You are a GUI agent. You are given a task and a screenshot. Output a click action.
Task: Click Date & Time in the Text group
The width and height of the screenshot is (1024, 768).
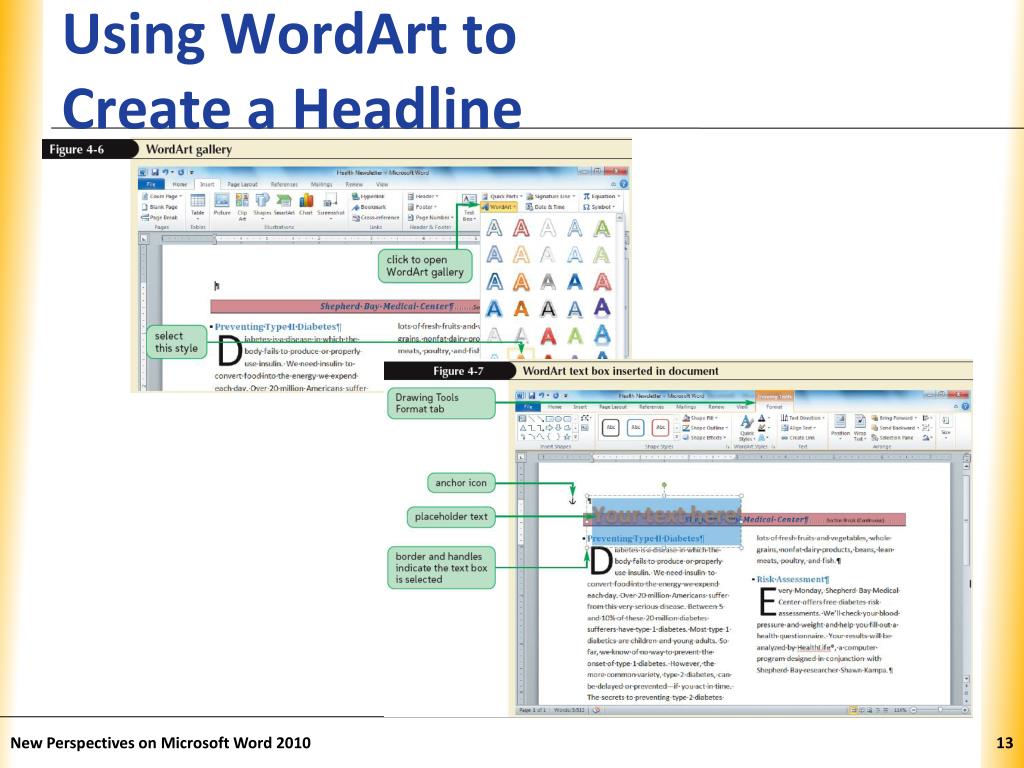[544, 207]
